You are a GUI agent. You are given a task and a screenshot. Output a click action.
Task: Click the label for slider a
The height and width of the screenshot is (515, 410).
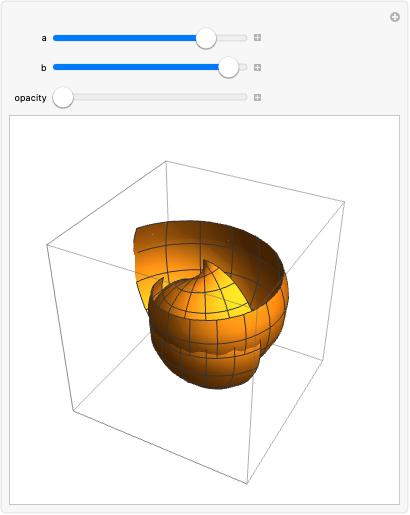pos(44,38)
